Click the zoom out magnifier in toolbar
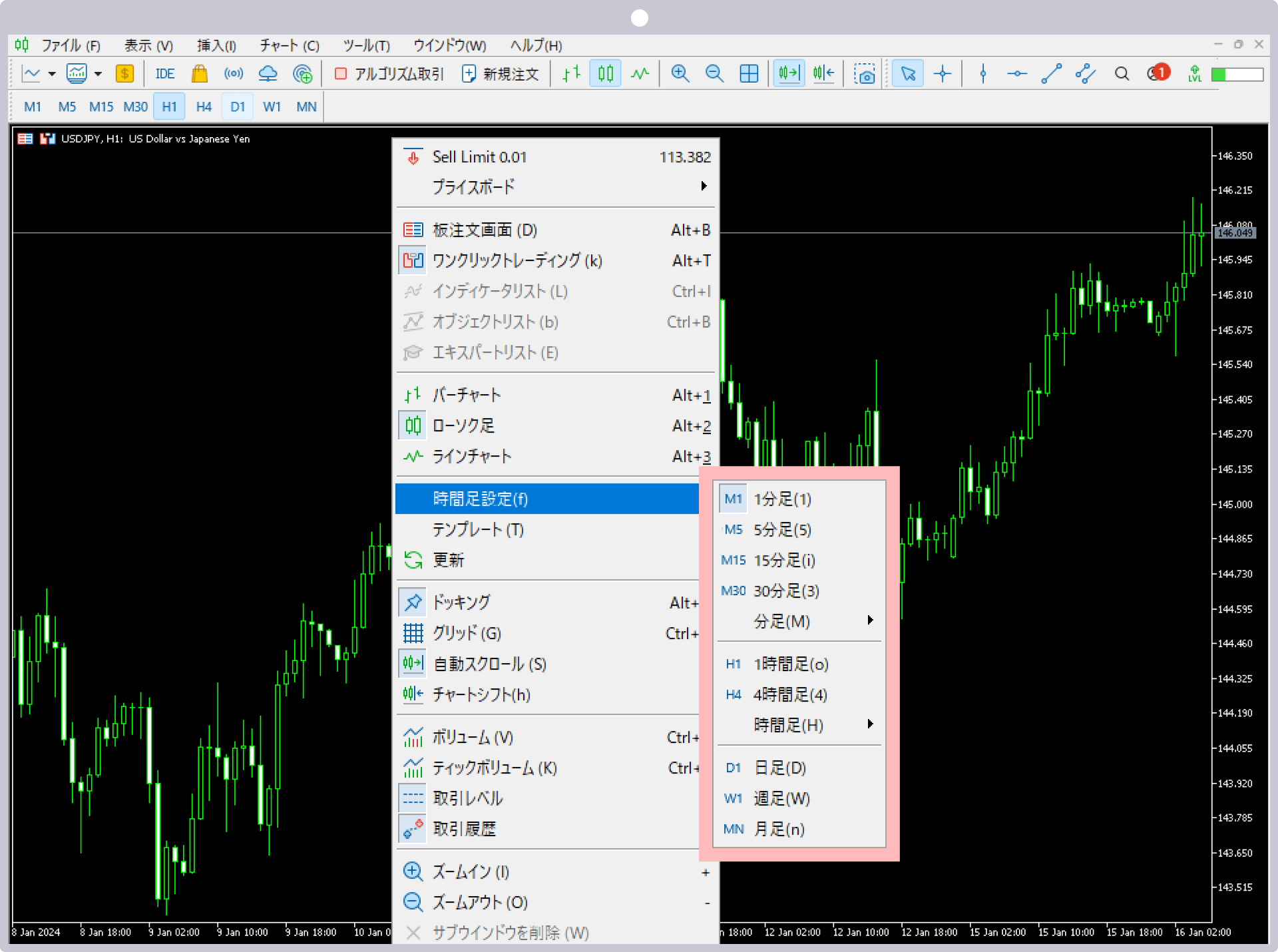 715,74
